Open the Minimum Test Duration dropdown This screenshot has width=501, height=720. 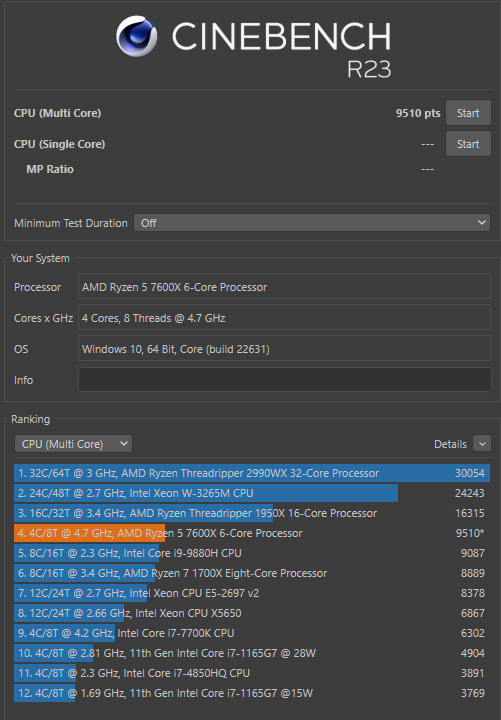click(312, 223)
